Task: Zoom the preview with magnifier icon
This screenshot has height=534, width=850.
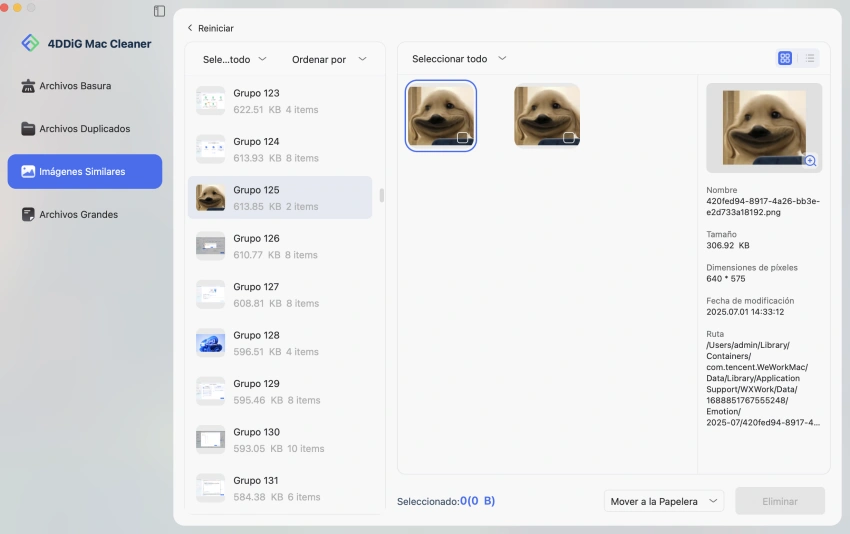Action: click(810, 160)
